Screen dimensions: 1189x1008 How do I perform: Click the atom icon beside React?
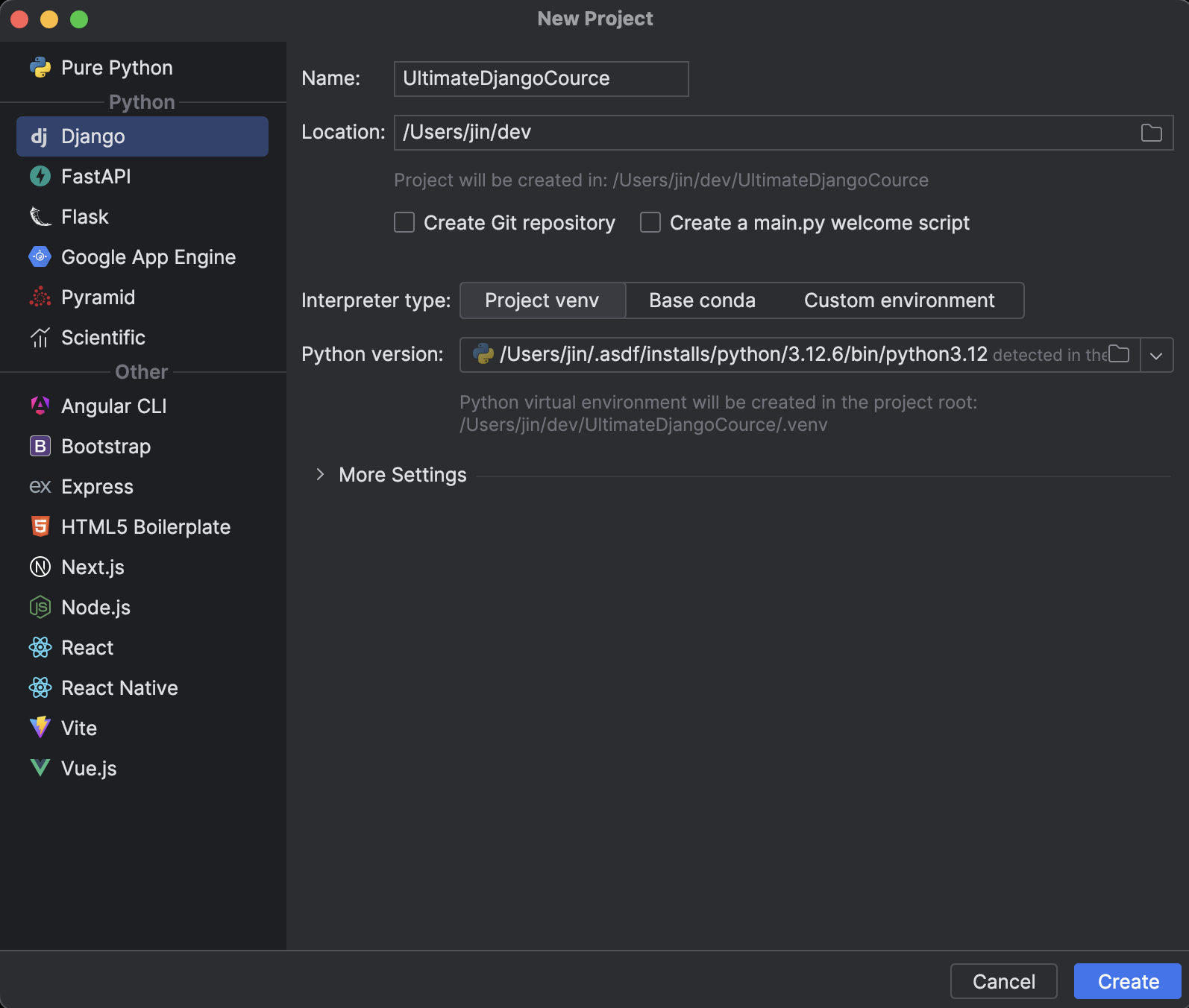click(x=40, y=648)
